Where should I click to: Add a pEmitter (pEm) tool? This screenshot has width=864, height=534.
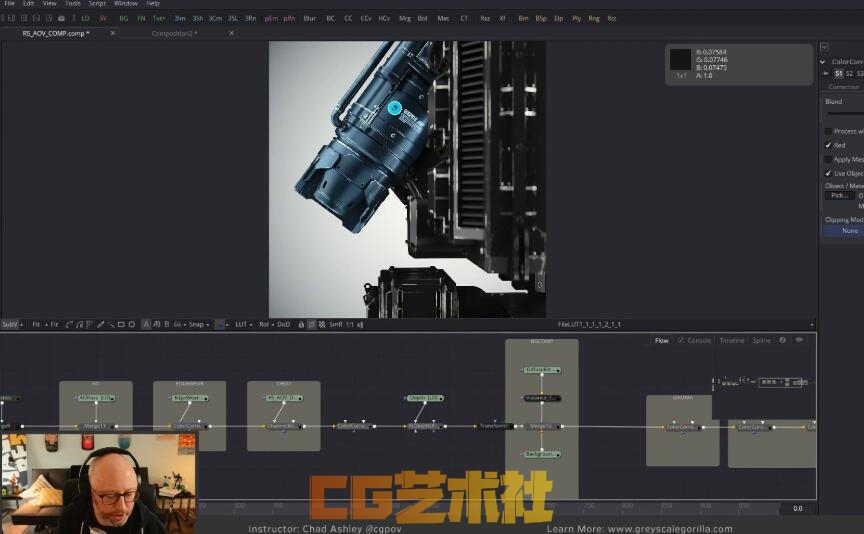[x=271, y=18]
